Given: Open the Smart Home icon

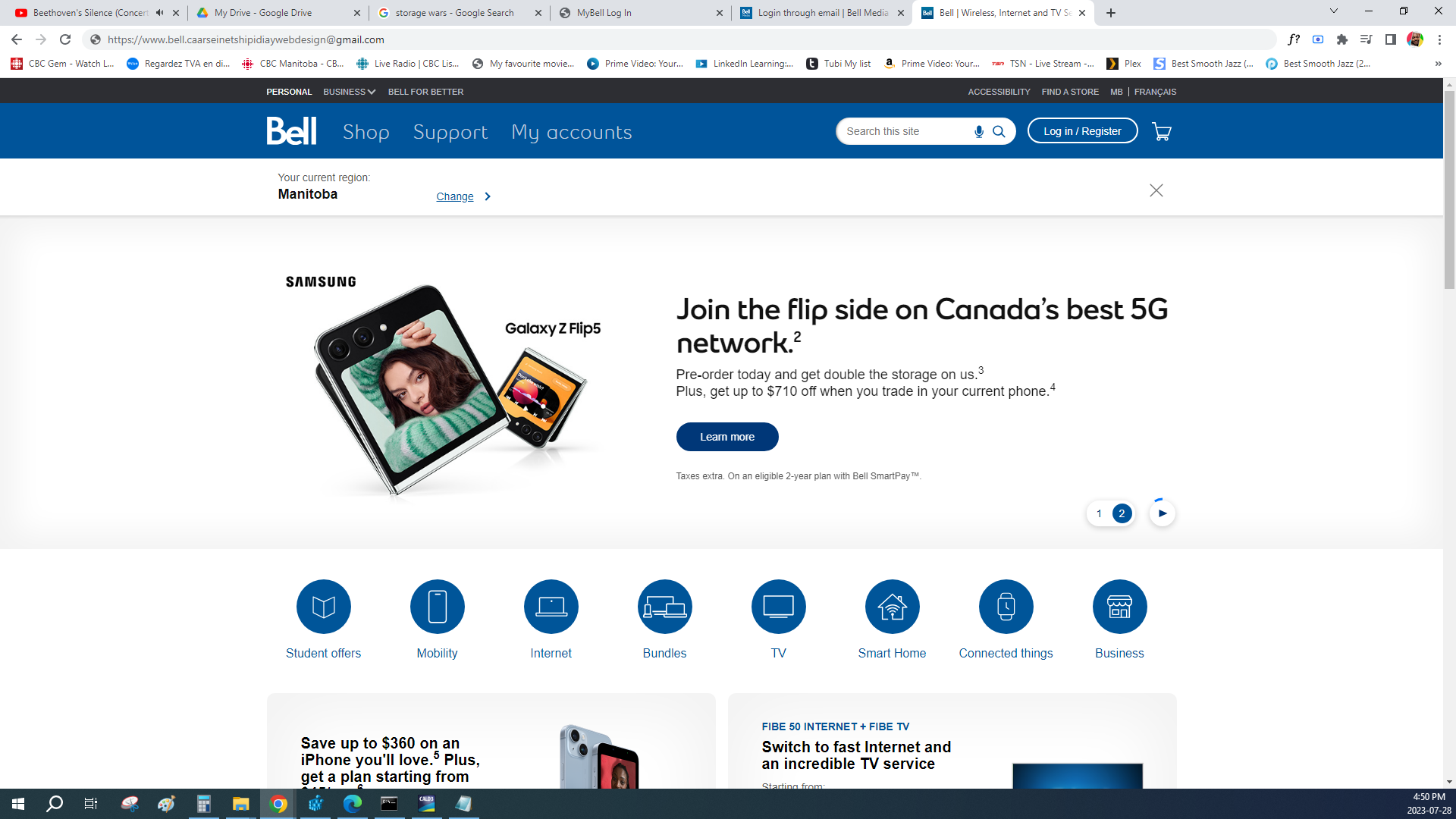Looking at the screenshot, I should coord(892,607).
